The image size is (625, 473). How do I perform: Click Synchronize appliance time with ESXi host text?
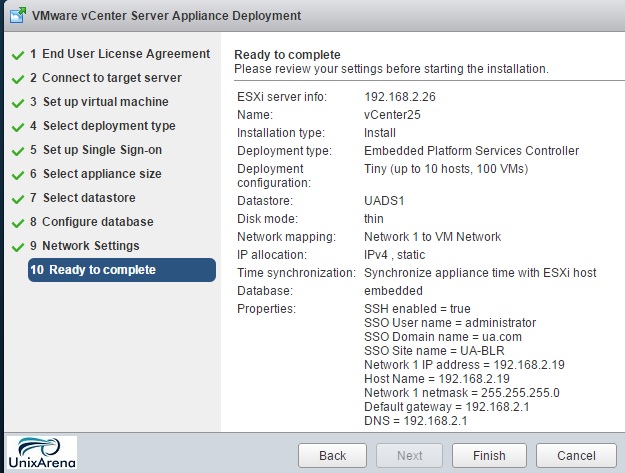(480, 273)
